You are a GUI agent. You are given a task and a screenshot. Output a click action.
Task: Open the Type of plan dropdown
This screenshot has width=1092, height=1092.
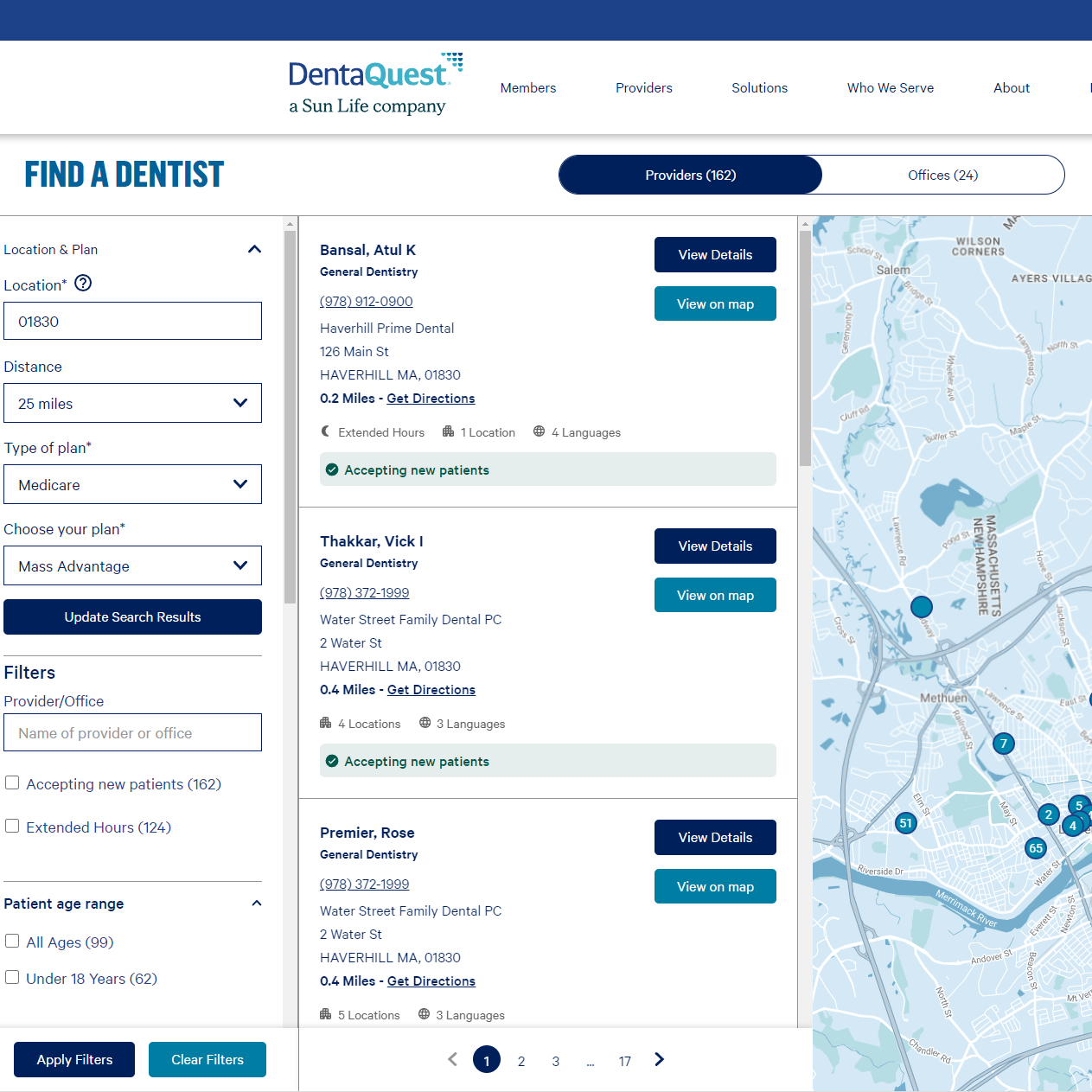point(132,485)
